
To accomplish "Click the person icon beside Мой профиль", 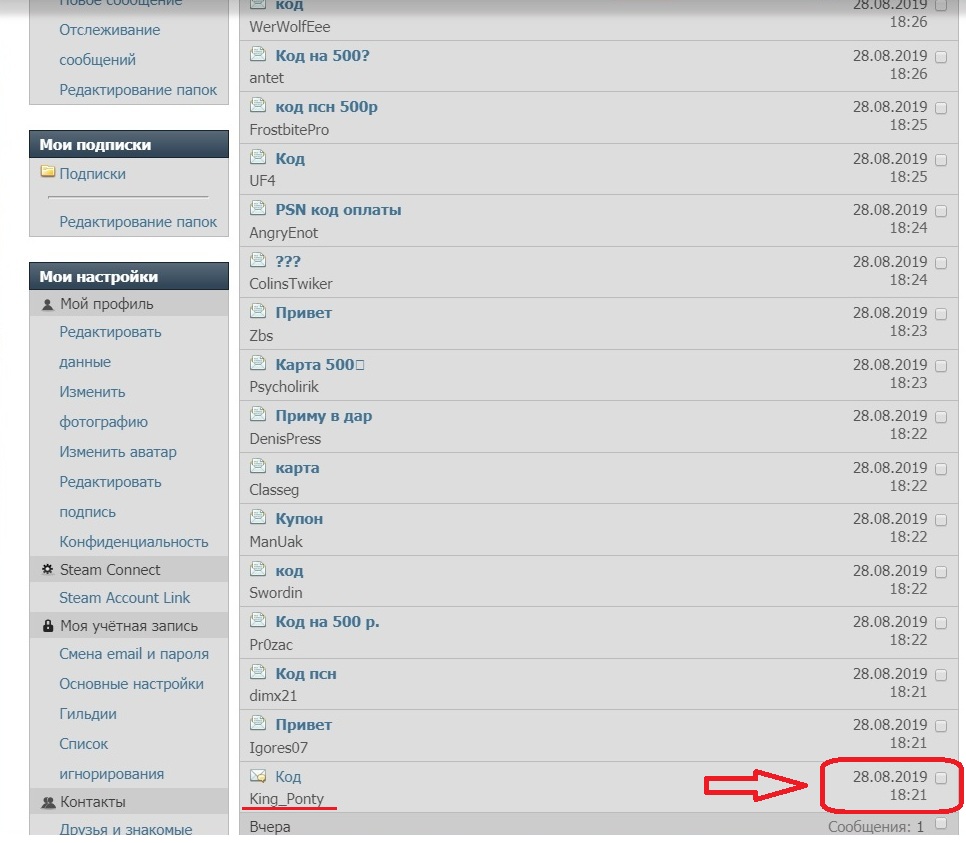I will coord(47,304).
